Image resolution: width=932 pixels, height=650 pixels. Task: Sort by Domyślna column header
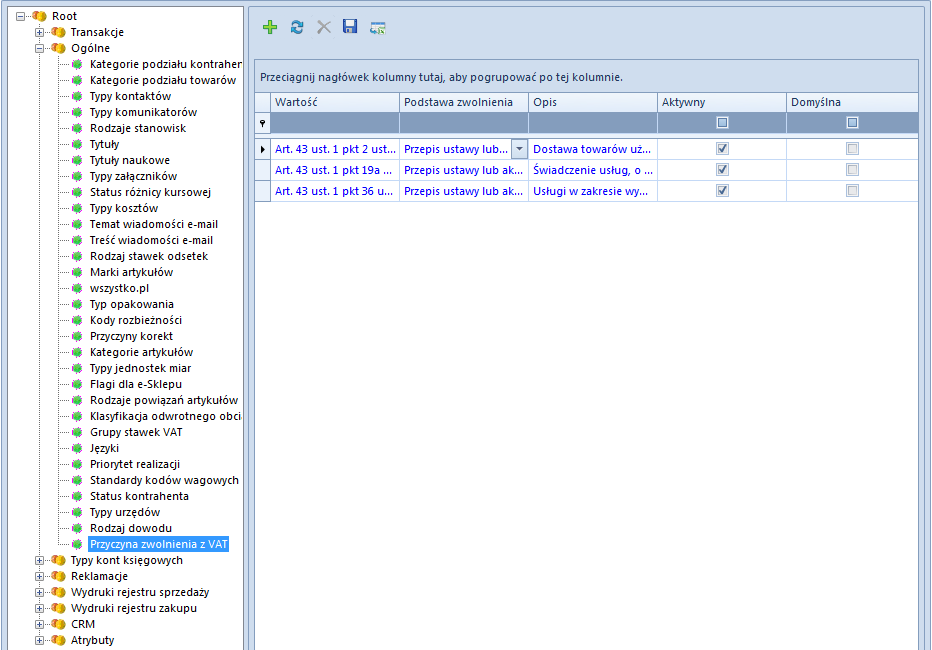point(852,102)
